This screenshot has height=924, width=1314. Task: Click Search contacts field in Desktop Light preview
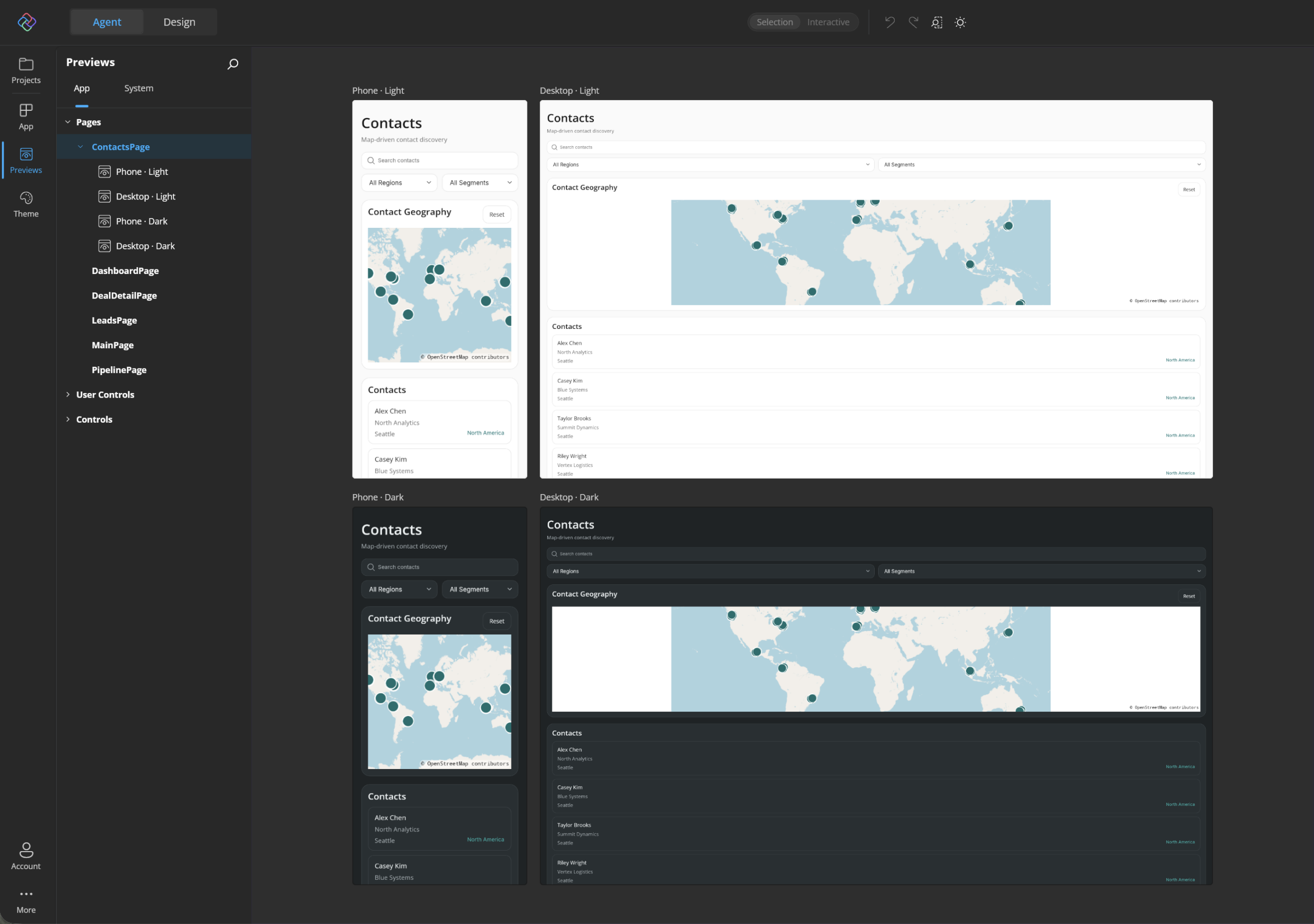tap(876, 147)
